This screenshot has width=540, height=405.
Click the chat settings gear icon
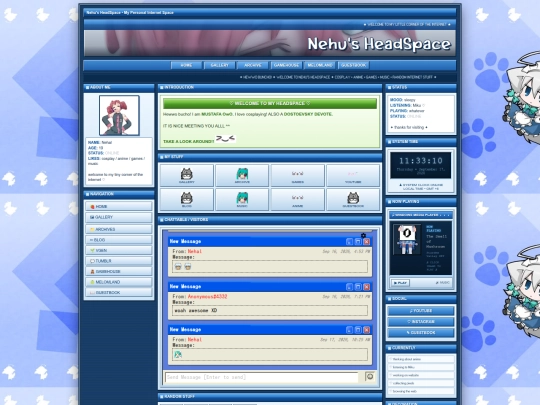click(363, 236)
